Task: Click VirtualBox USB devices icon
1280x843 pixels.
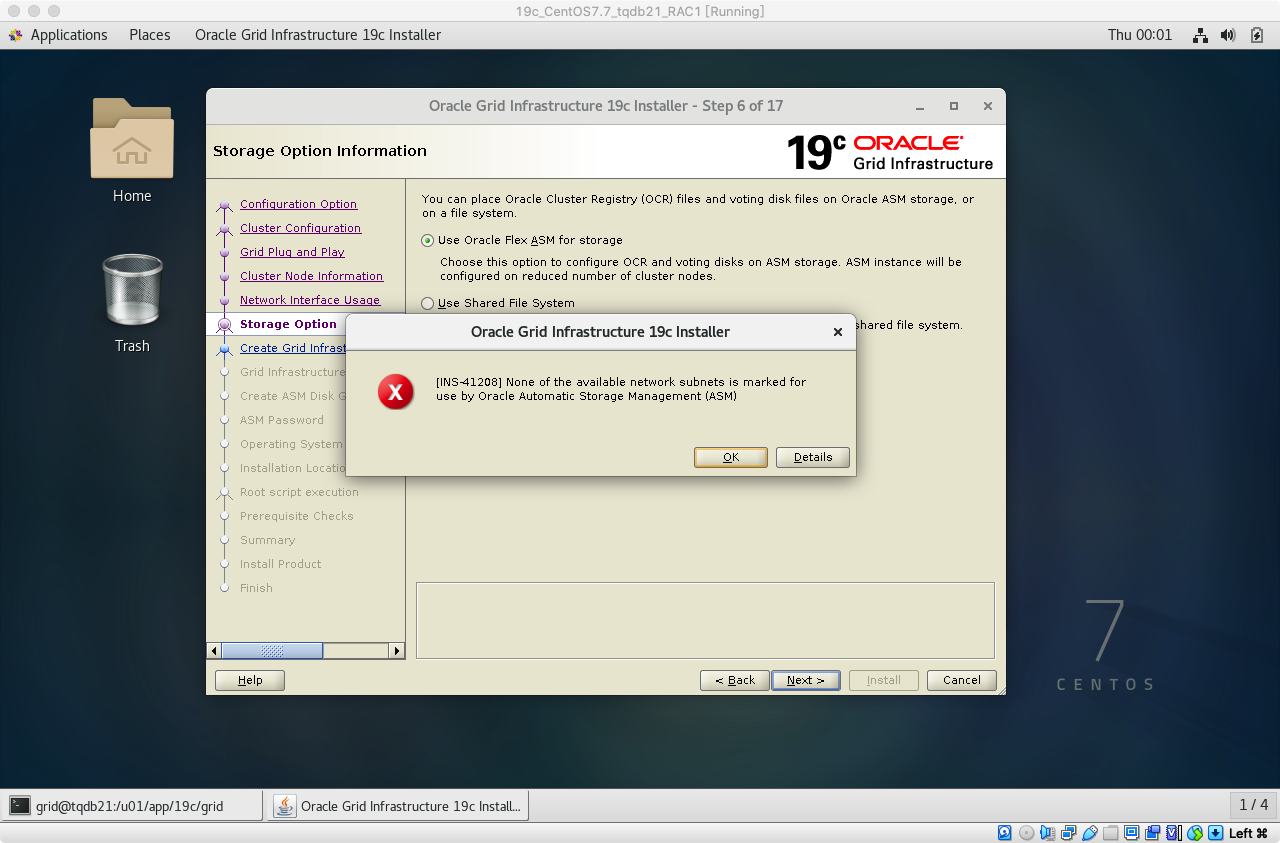Action: coord(1090,833)
